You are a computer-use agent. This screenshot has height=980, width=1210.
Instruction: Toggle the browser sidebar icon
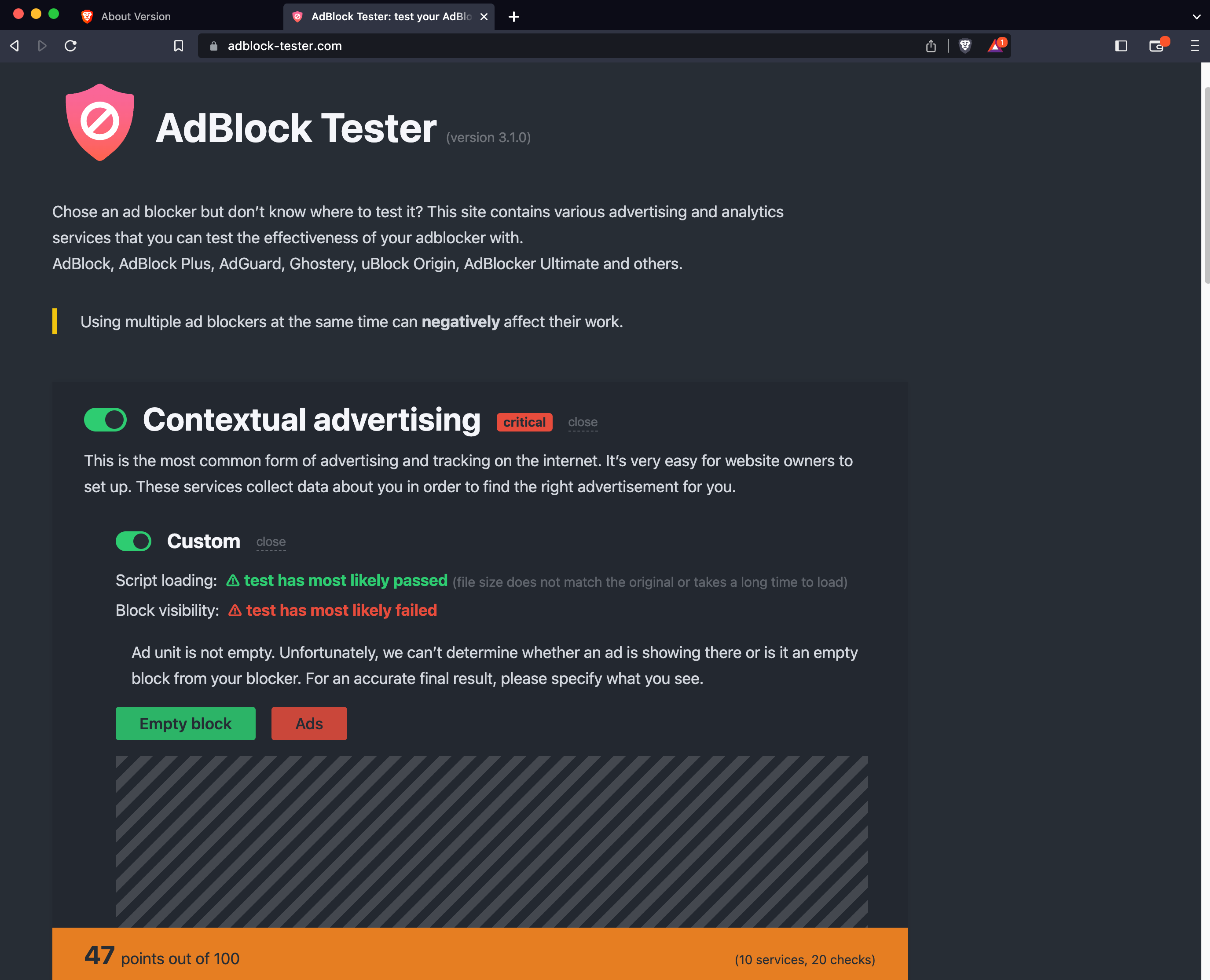(x=1121, y=46)
